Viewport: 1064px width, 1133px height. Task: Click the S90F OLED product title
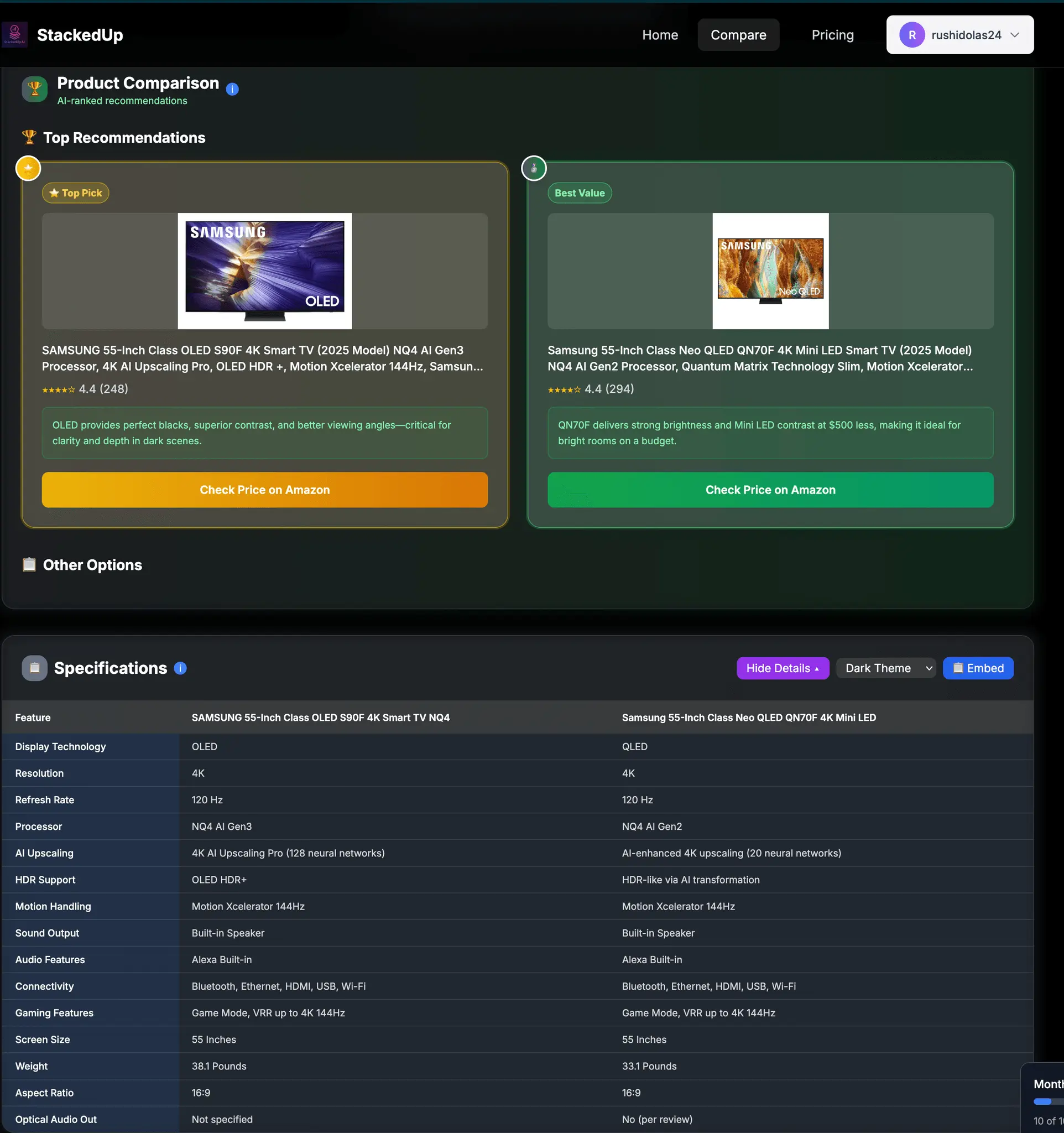(x=263, y=358)
